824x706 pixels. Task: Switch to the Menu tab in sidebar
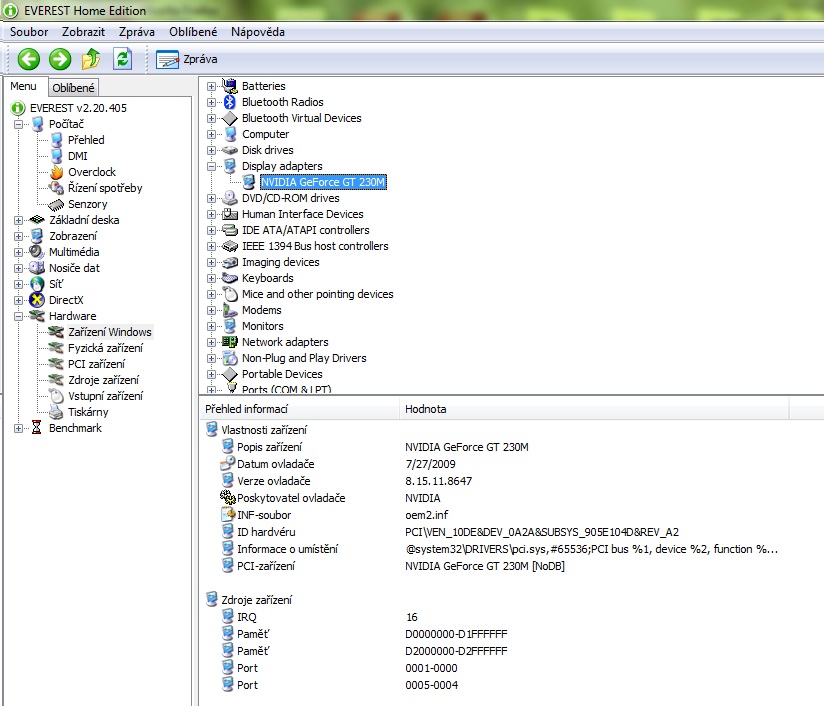24,86
